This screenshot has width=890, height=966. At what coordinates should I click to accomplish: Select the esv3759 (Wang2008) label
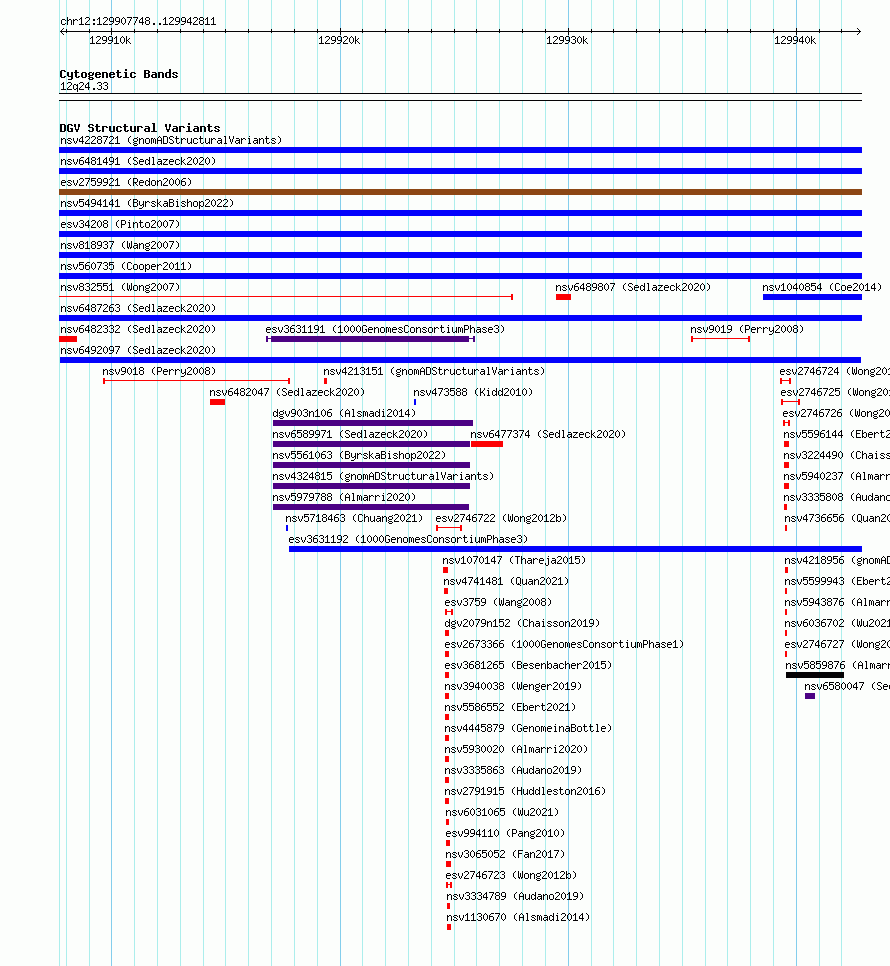click(498, 602)
